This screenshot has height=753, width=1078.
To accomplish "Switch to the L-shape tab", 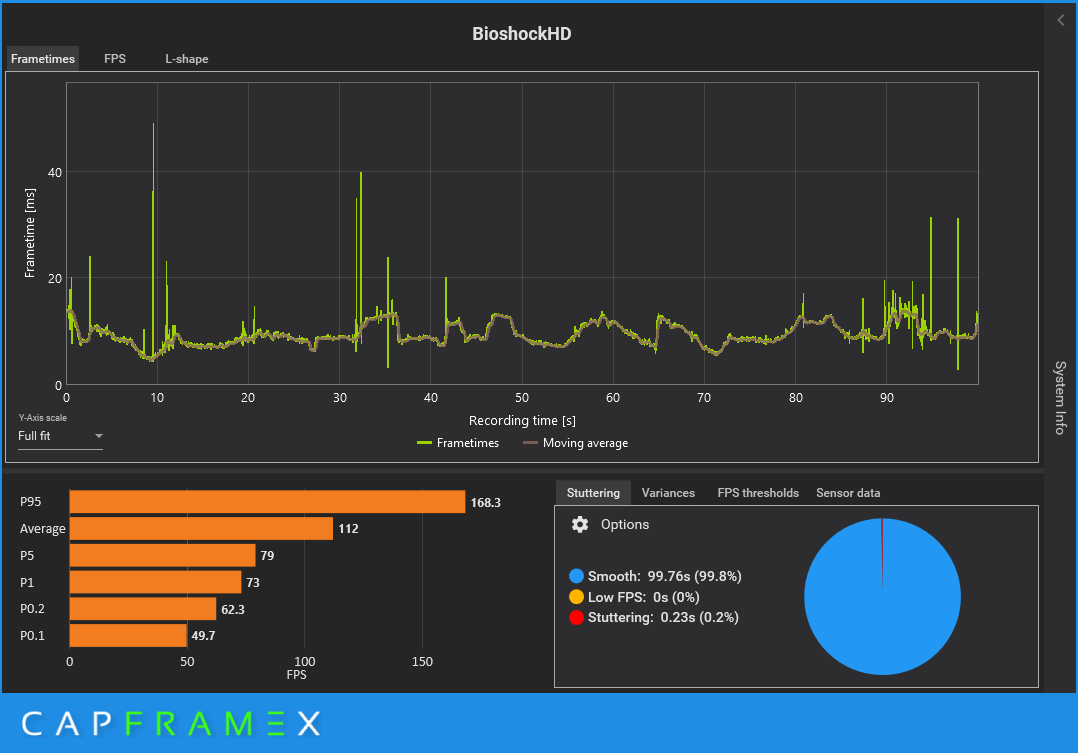I will (x=186, y=59).
